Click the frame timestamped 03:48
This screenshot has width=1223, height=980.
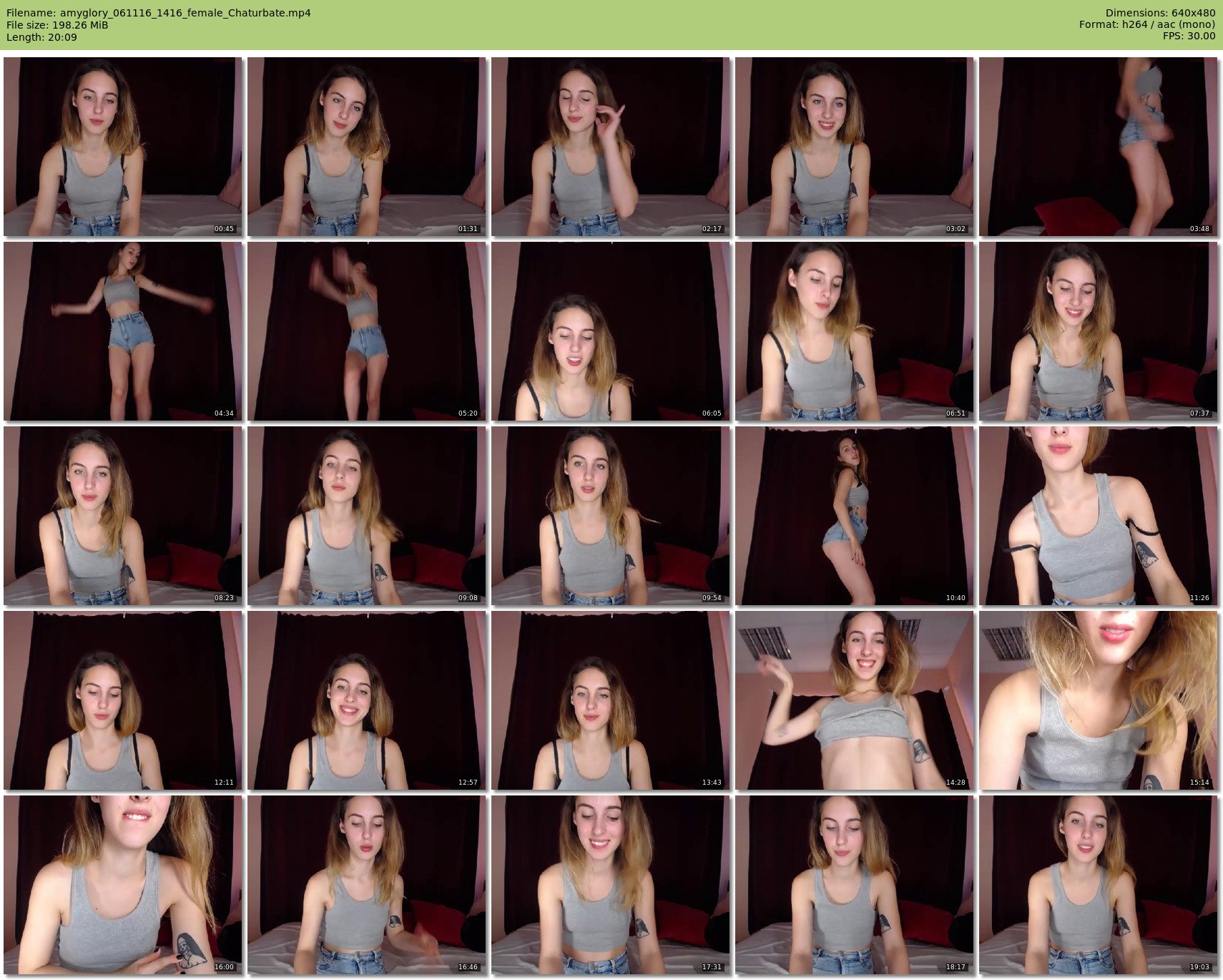[x=1098, y=147]
